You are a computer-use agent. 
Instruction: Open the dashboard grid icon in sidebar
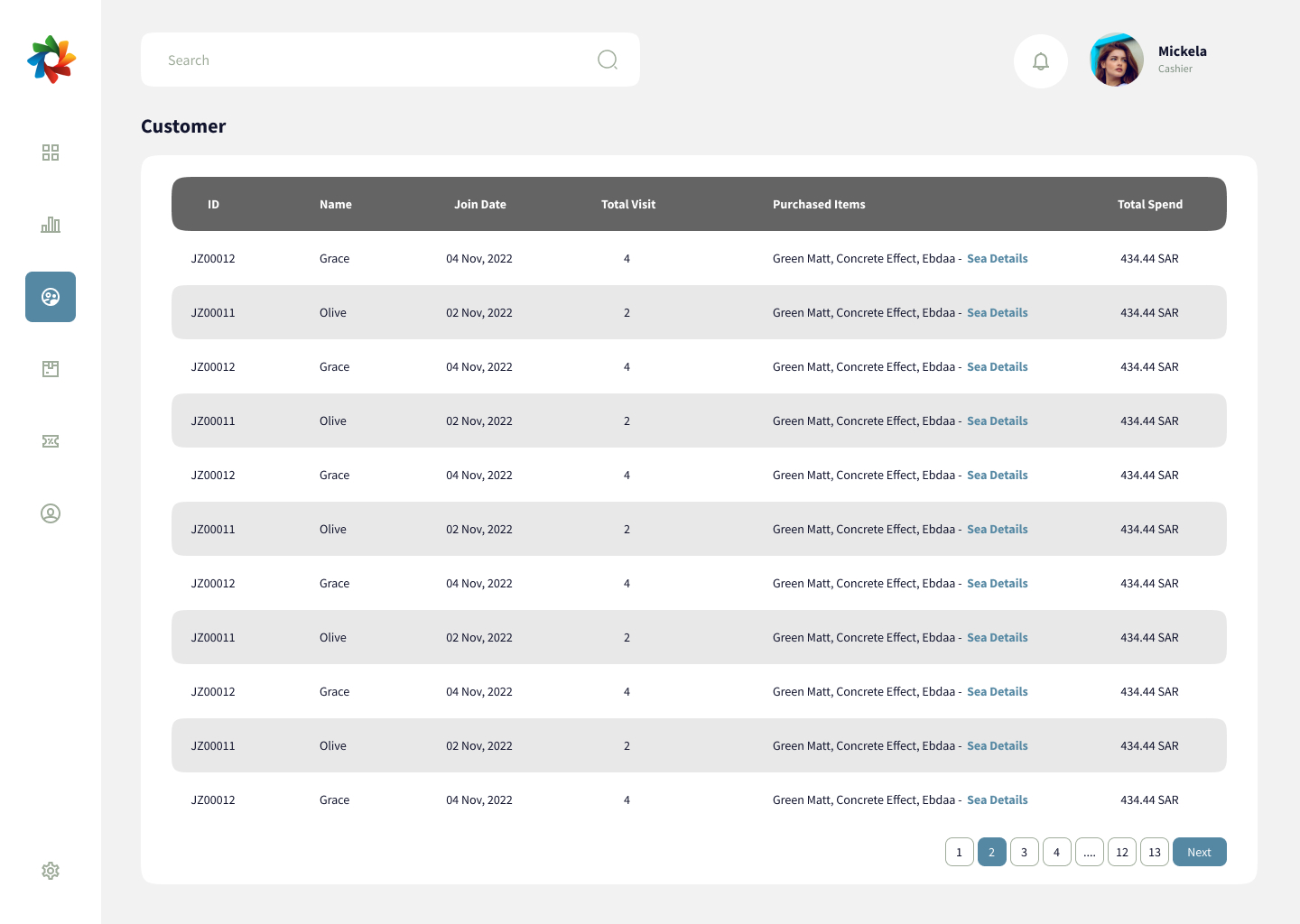pos(51,152)
